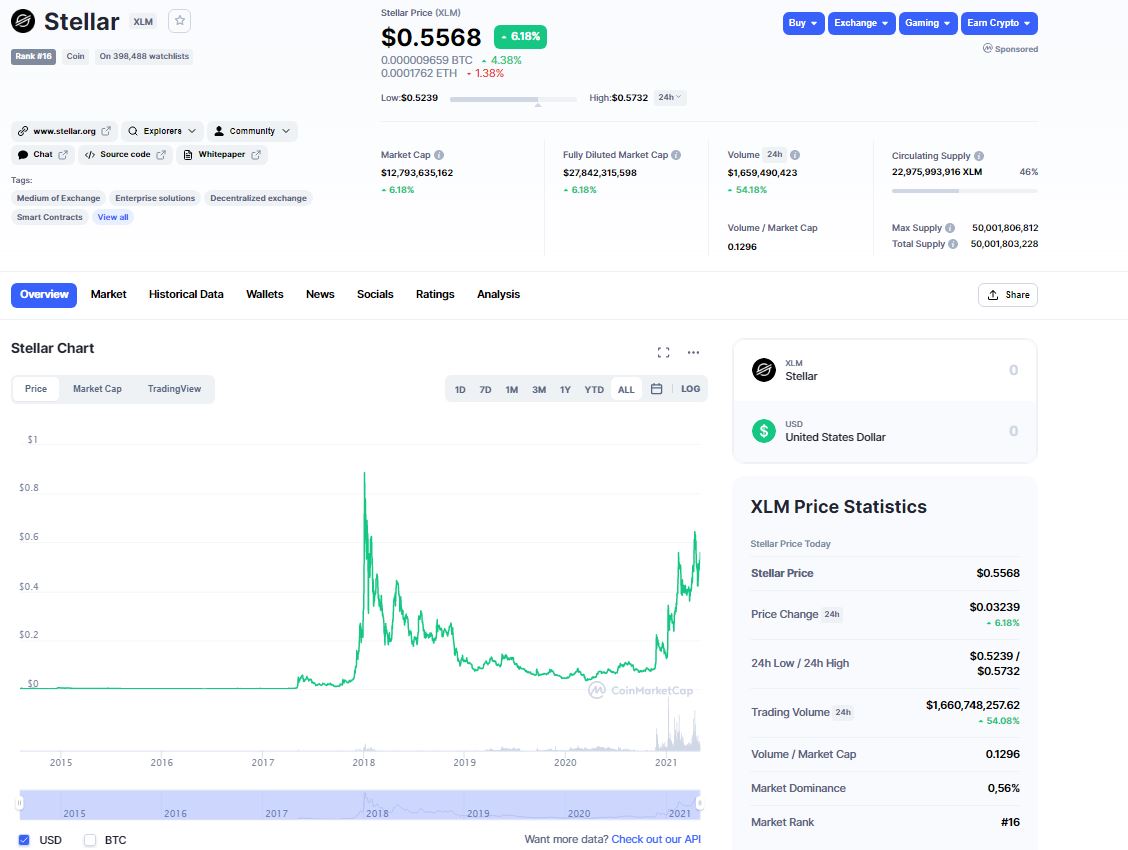Click the XLM icon in the converter

click(x=763, y=370)
